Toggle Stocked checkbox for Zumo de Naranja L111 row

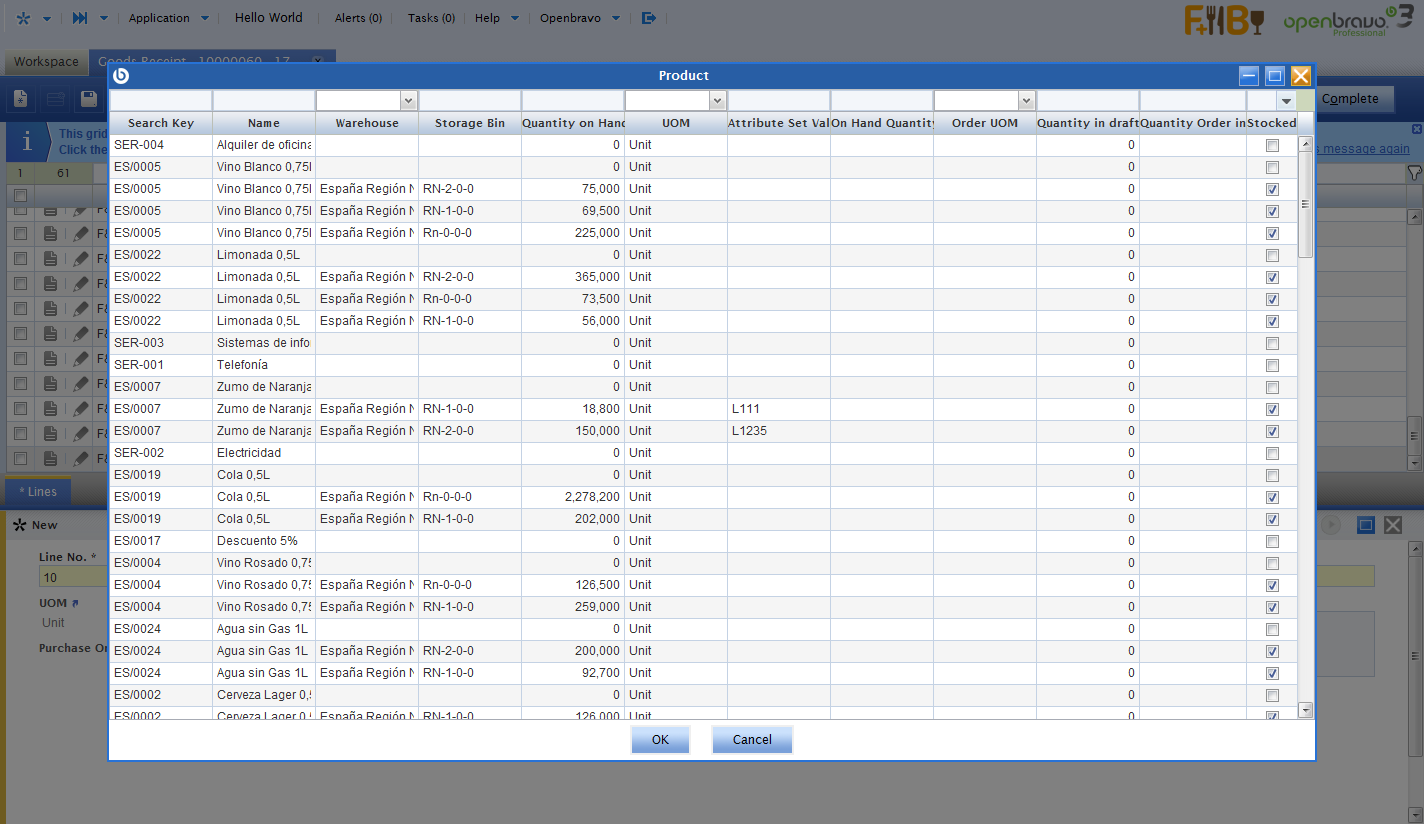[x=1272, y=409]
